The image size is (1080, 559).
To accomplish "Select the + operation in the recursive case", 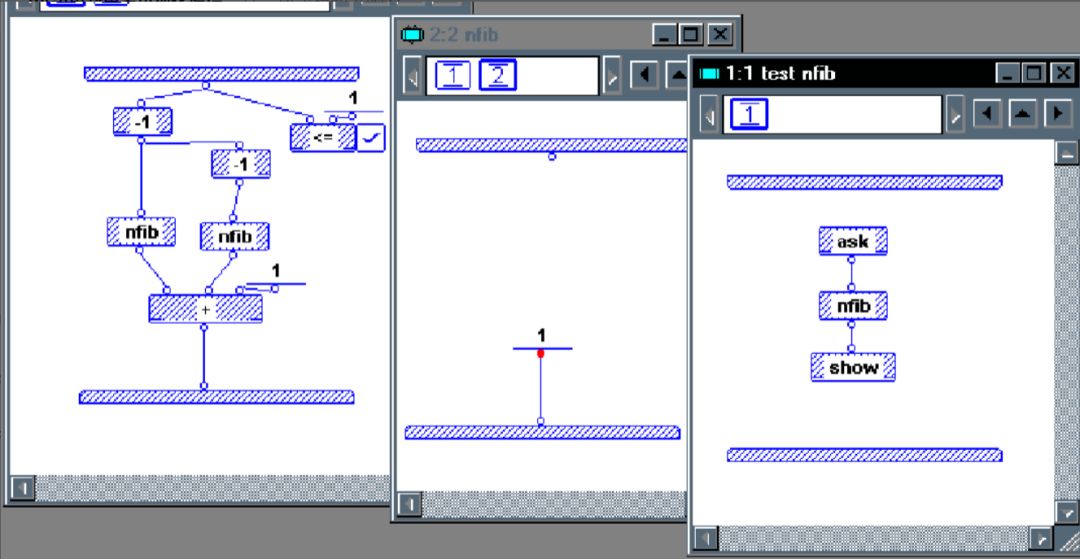I will tap(205, 309).
